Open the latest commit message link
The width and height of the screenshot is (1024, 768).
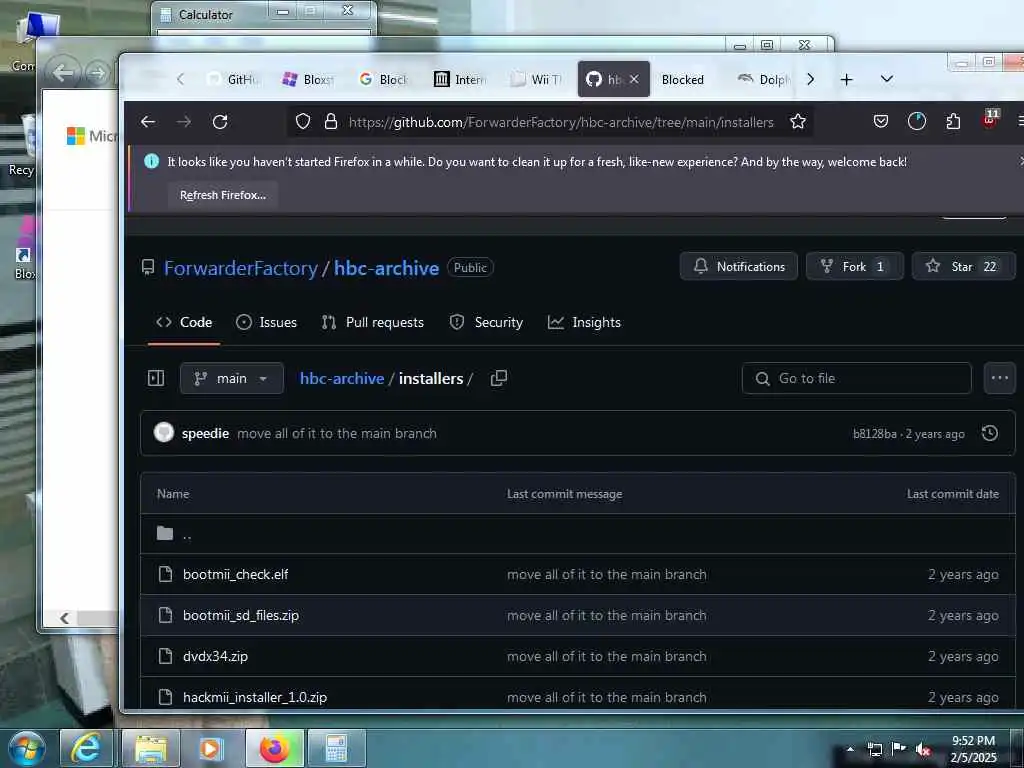[x=337, y=434]
